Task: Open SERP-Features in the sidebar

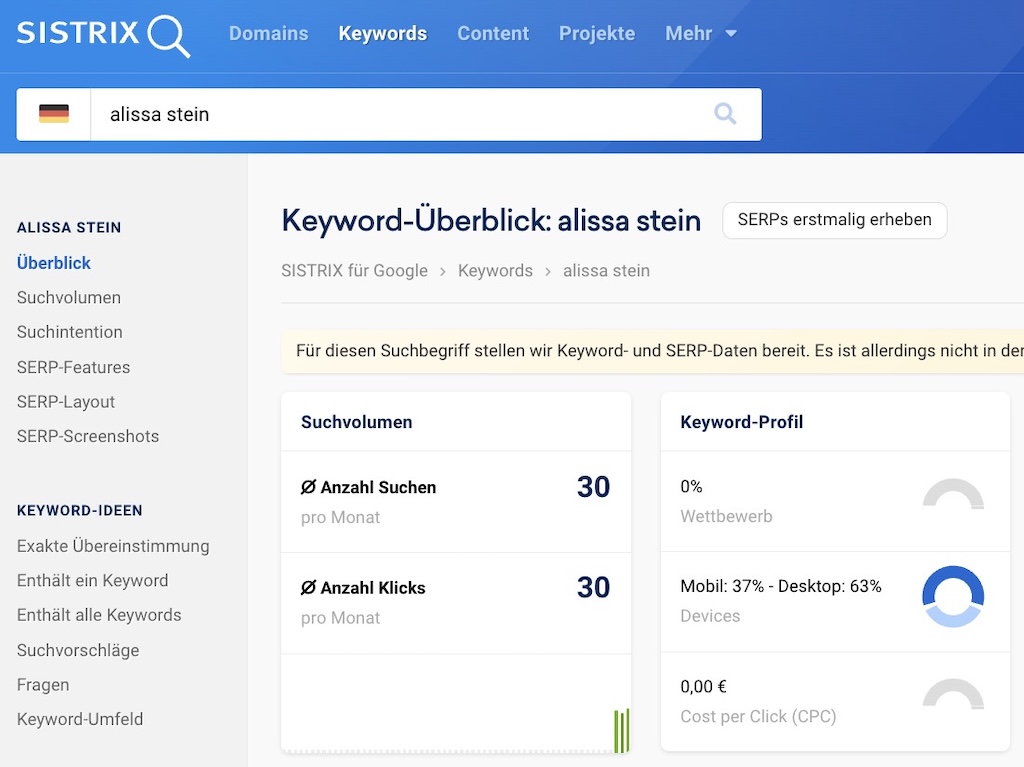Action: tap(73, 367)
